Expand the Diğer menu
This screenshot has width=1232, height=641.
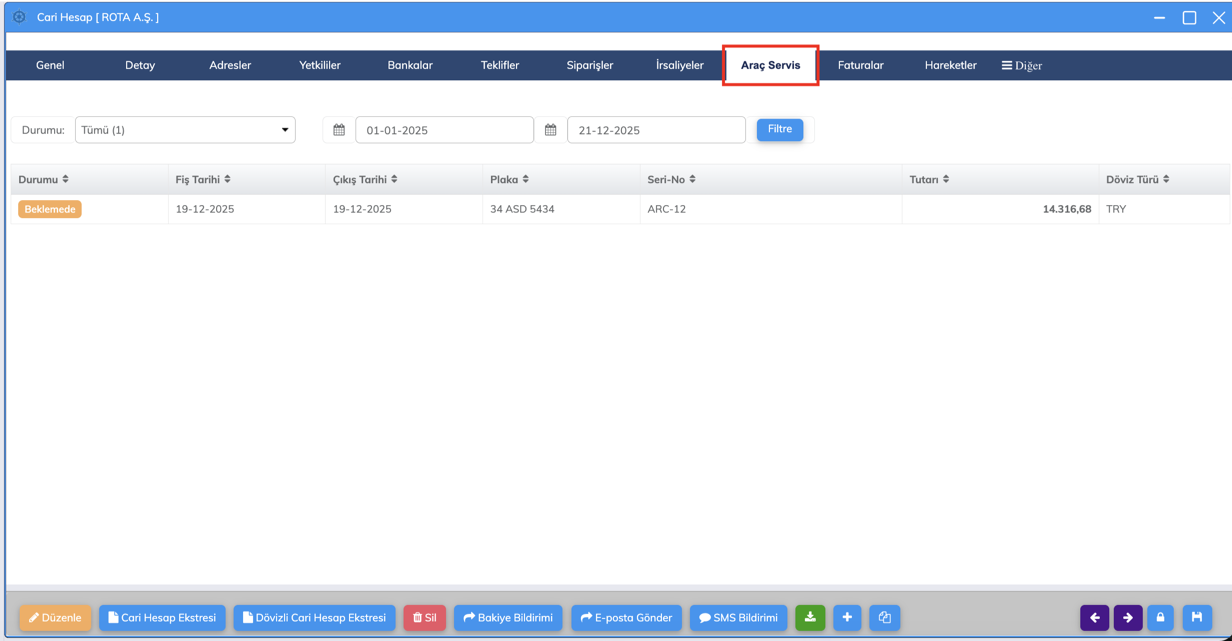1021,66
